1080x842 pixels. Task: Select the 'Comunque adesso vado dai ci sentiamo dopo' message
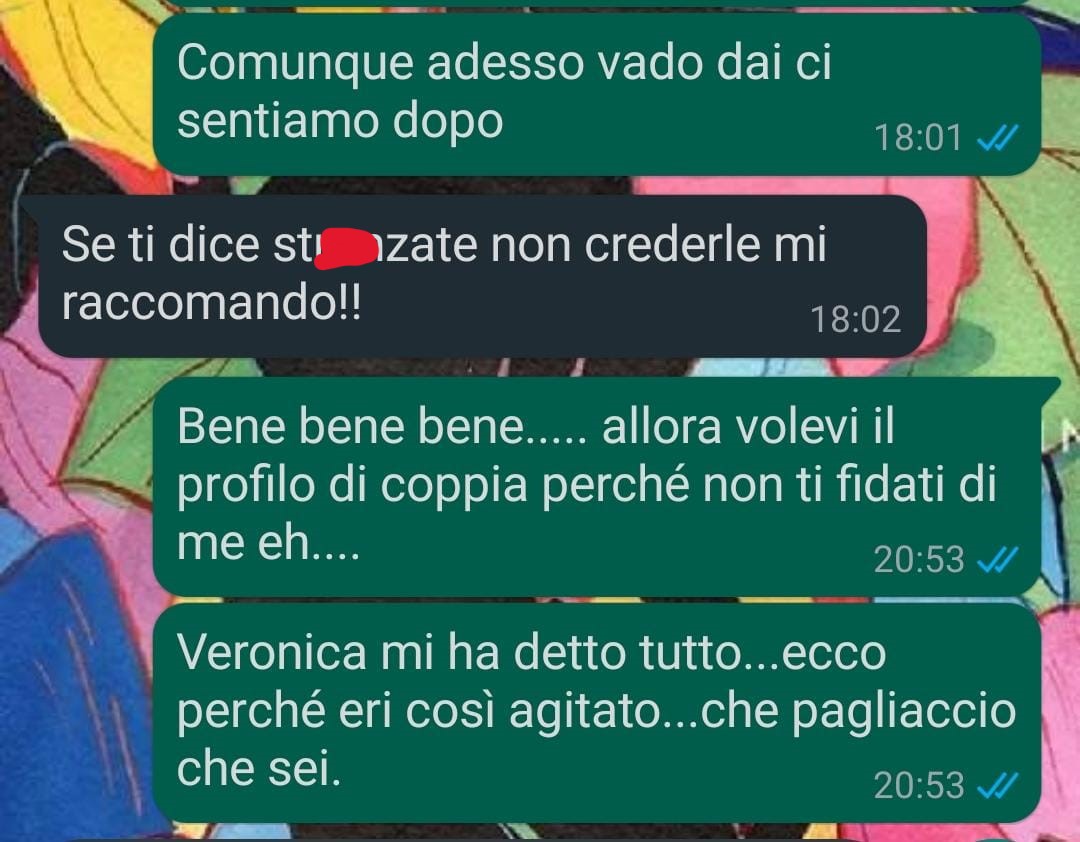point(596,94)
